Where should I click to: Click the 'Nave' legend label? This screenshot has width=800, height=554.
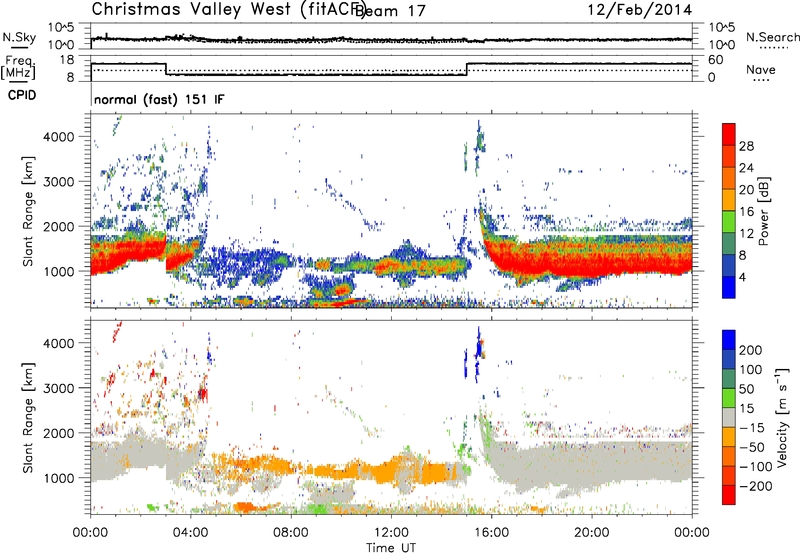[x=761, y=69]
